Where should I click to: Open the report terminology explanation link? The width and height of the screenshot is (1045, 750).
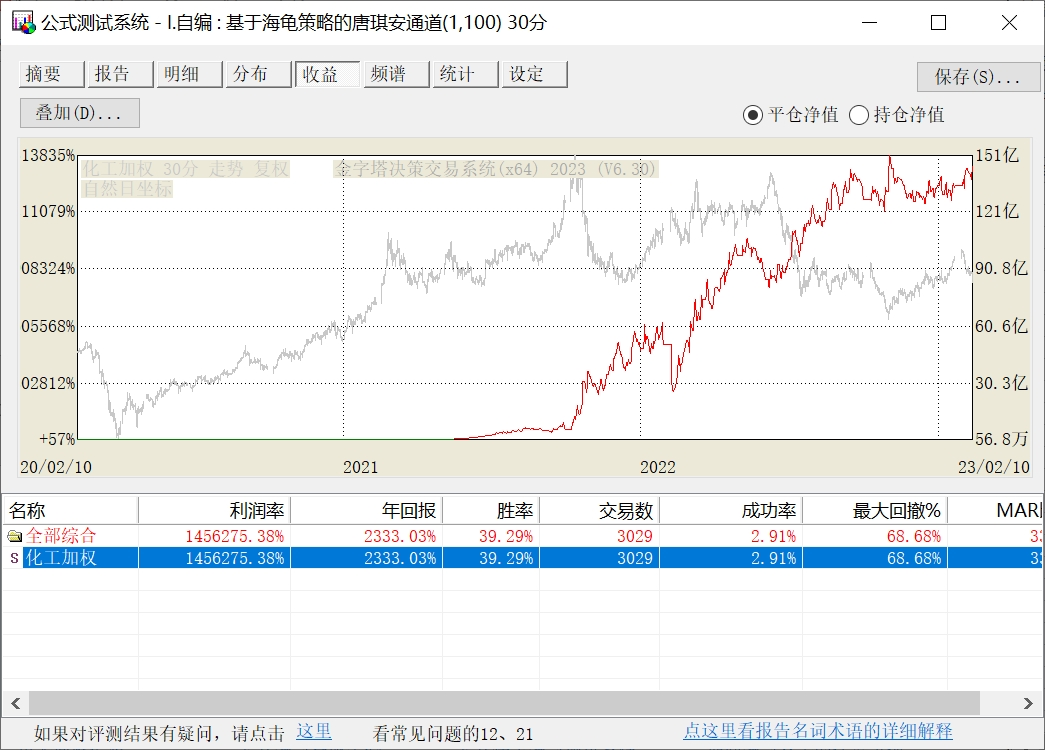pyautogui.click(x=817, y=732)
